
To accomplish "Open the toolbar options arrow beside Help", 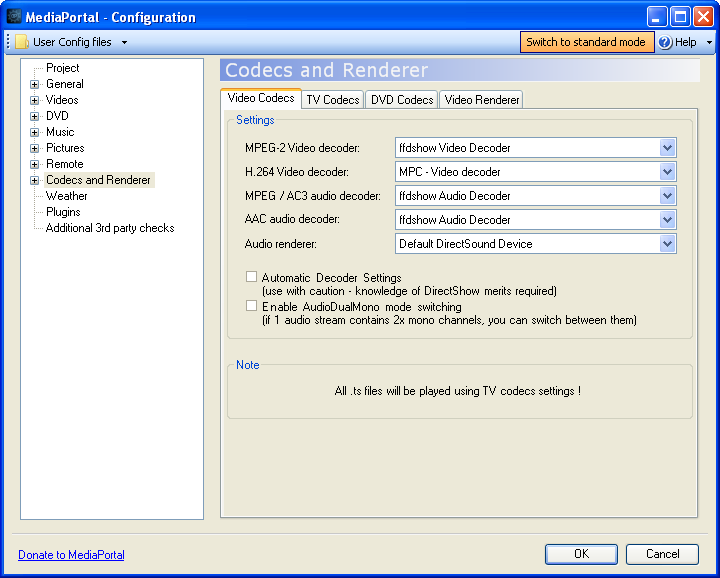I will (x=709, y=43).
